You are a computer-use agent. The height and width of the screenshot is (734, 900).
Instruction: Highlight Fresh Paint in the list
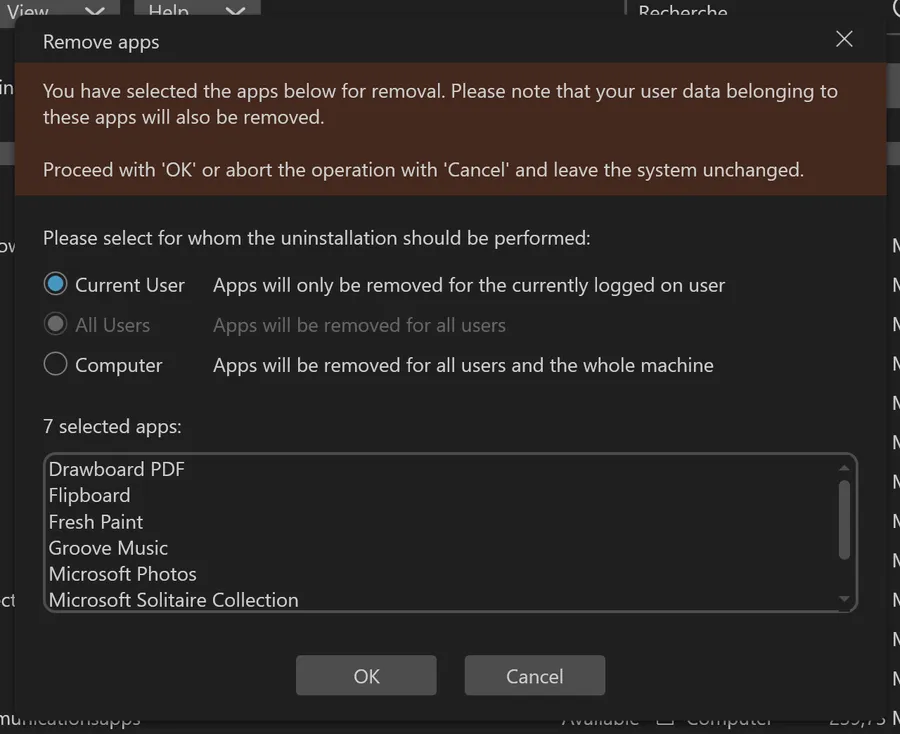(x=96, y=521)
